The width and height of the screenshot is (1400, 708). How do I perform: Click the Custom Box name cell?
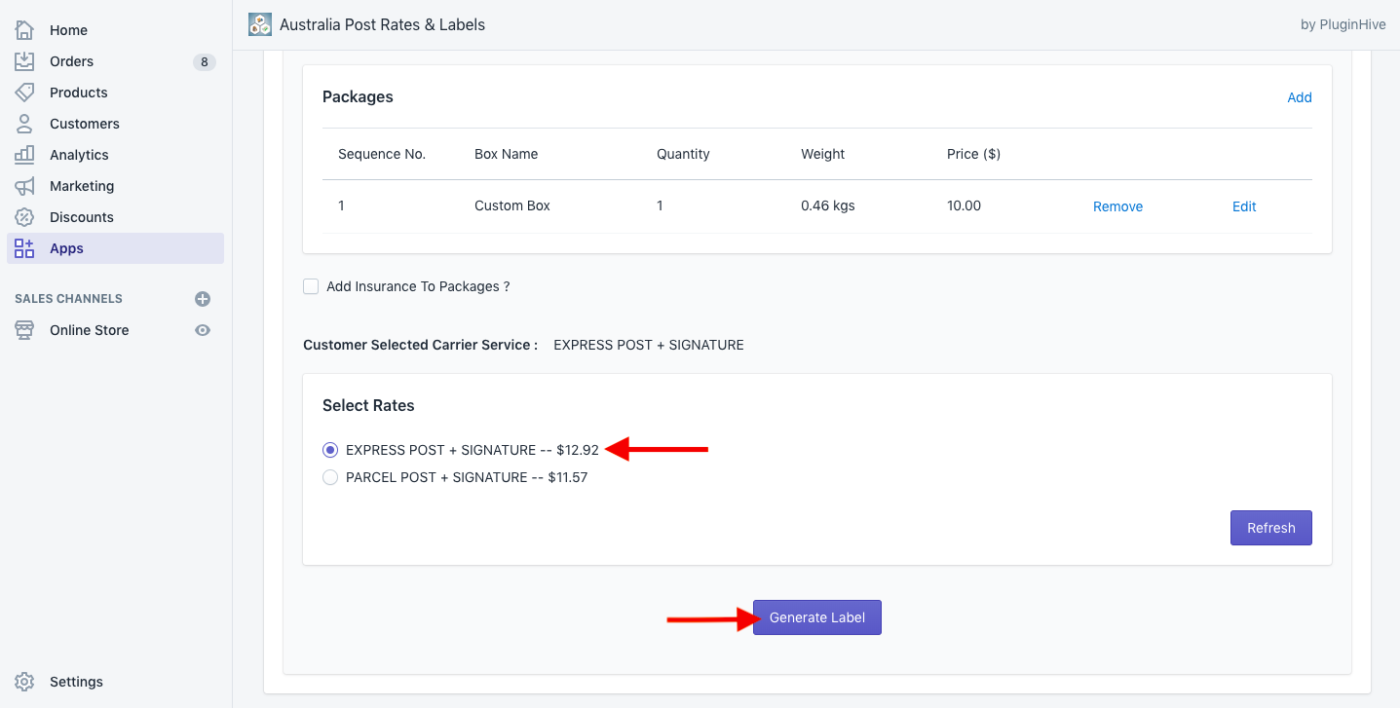click(512, 205)
